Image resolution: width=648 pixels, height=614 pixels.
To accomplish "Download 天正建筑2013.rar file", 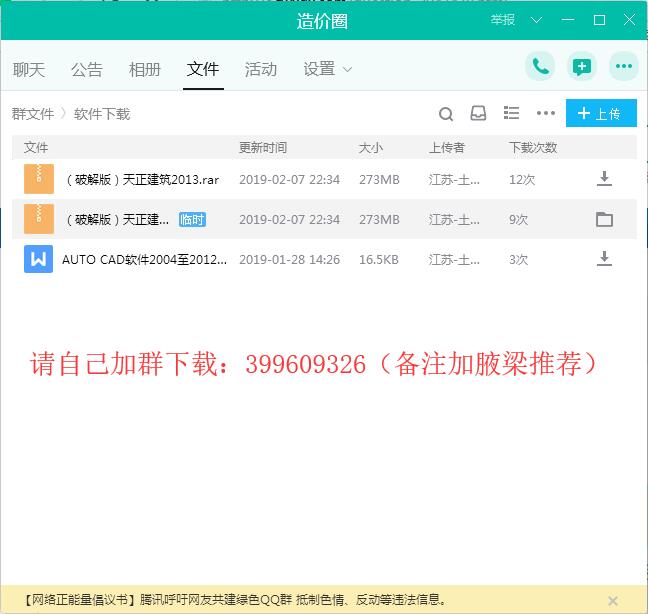I will 604,178.
